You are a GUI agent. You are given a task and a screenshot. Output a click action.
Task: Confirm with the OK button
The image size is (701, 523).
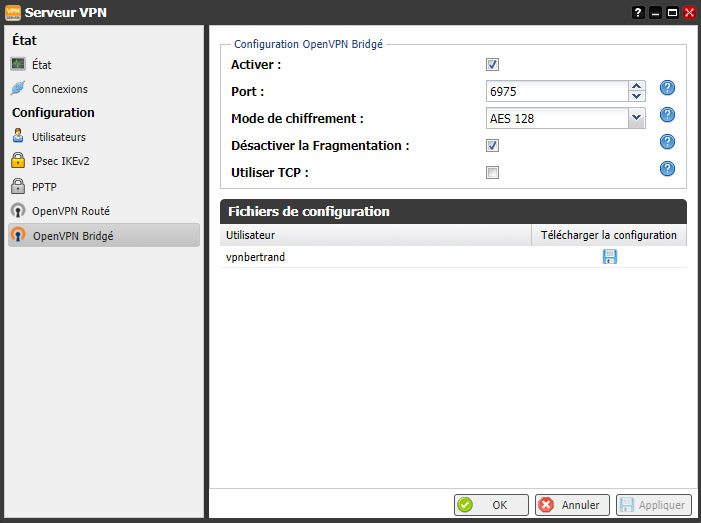(x=491, y=505)
